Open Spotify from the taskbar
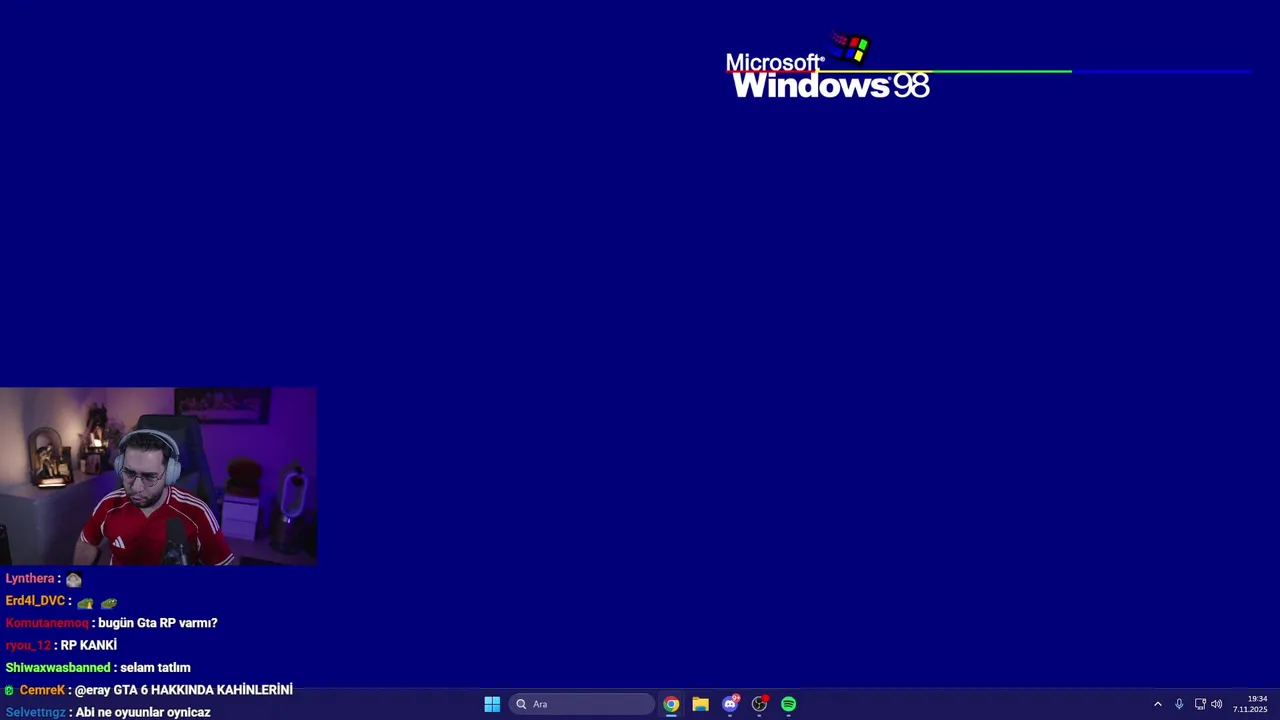The width and height of the screenshot is (1280, 720). coord(789,704)
